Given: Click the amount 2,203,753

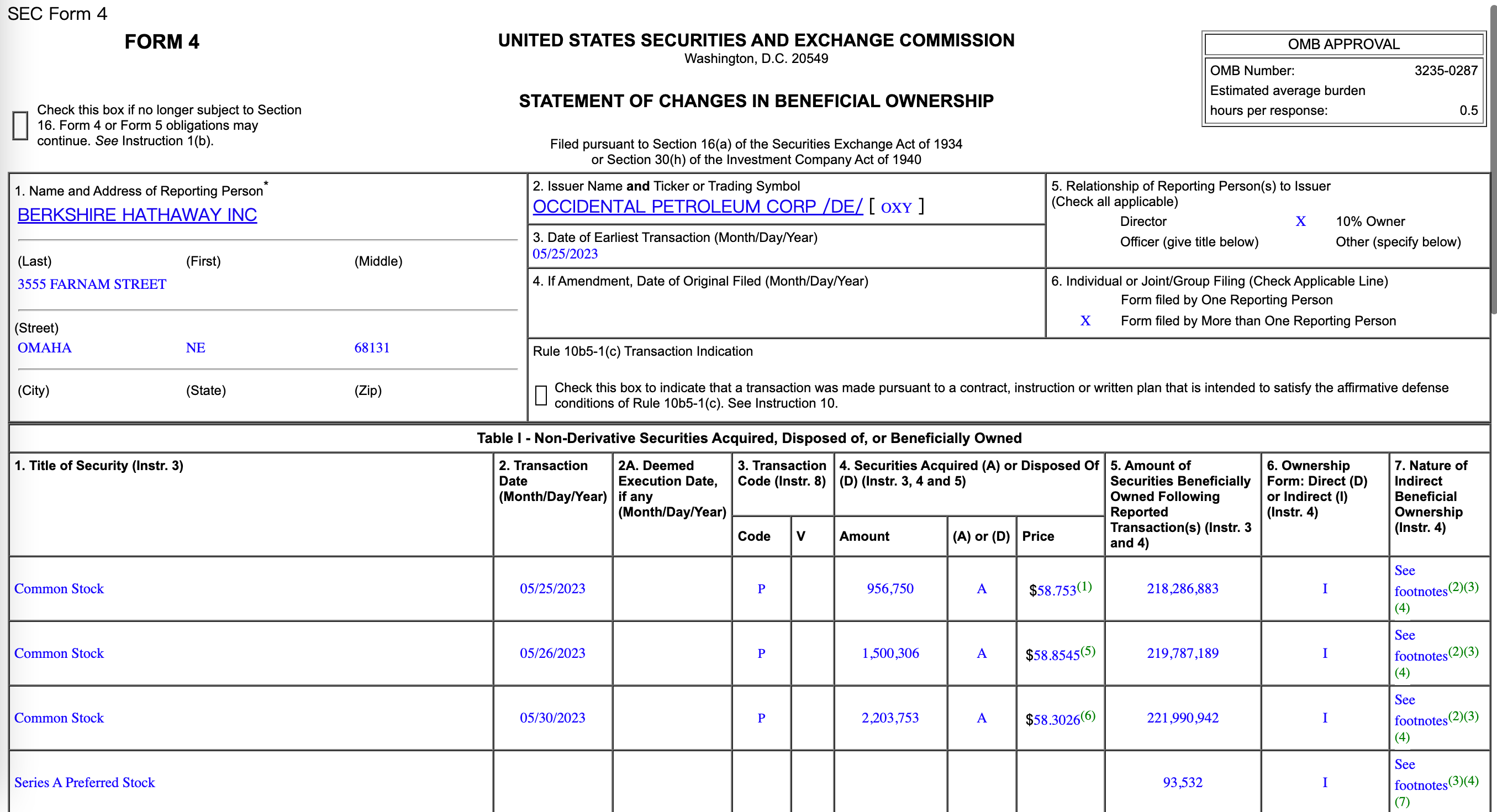Looking at the screenshot, I should tap(890, 718).
